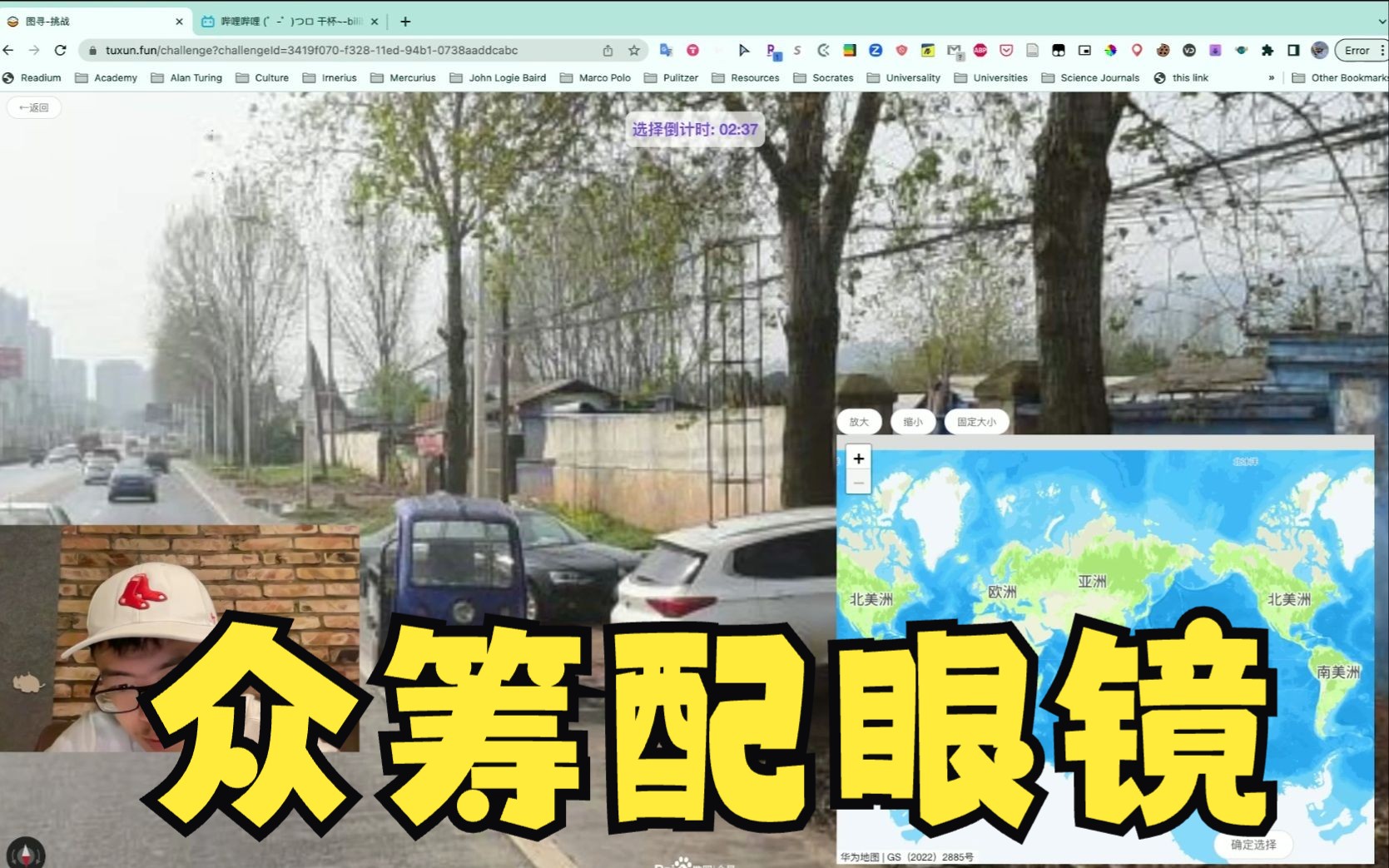Image resolution: width=1389 pixels, height=868 pixels.
Task: Expand hidden bookmarks with the chevron
Action: 1271,77
